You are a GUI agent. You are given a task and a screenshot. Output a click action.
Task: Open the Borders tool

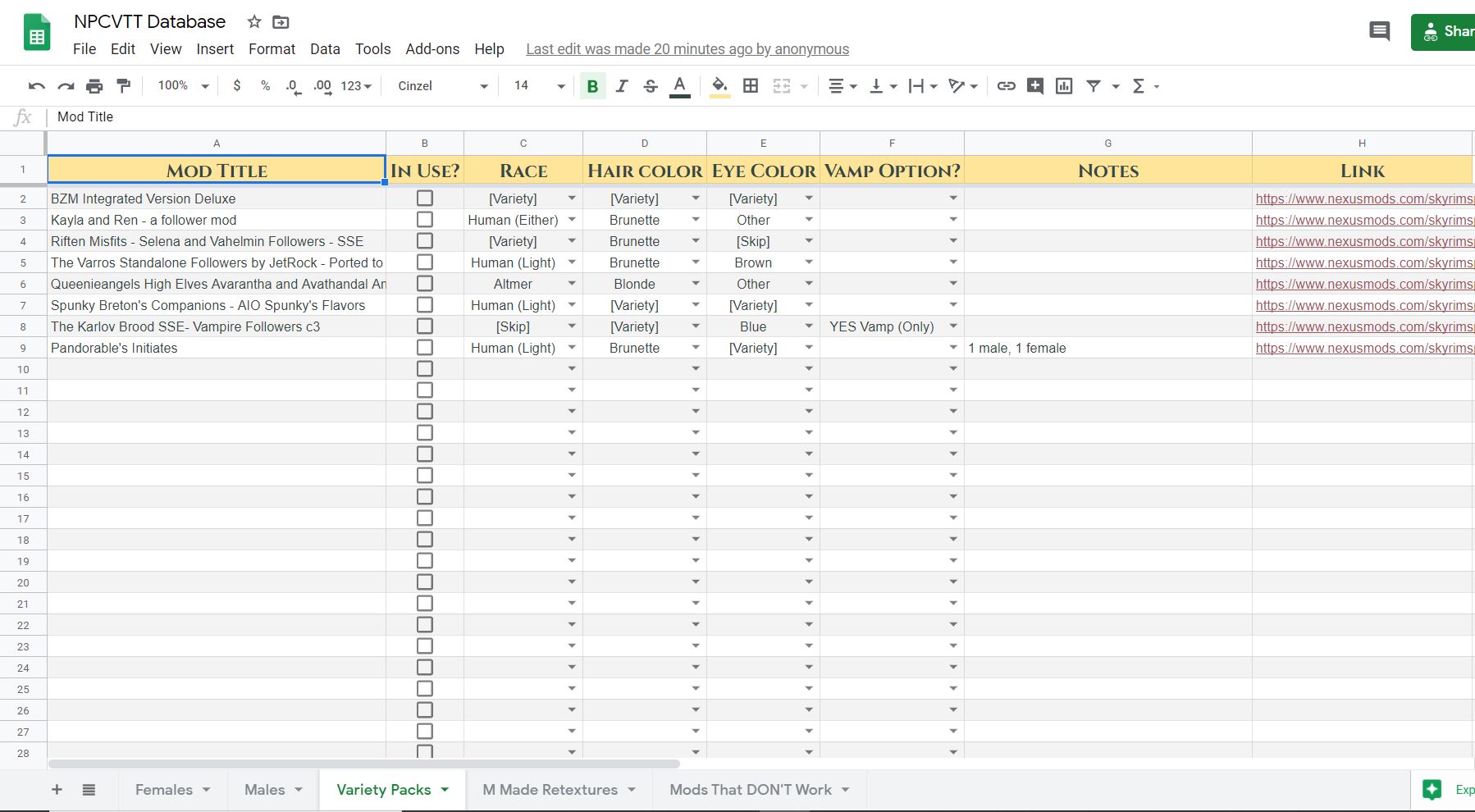click(750, 86)
